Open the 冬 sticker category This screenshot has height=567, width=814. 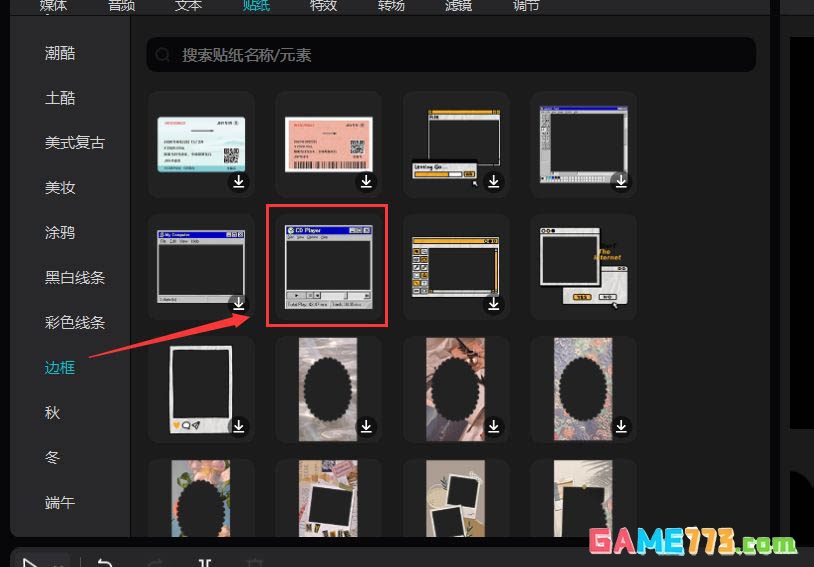tap(52, 457)
